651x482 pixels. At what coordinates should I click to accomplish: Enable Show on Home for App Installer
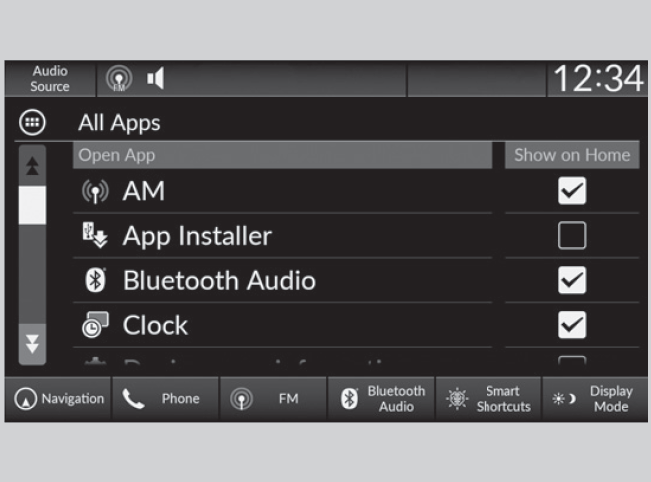[x=571, y=236]
